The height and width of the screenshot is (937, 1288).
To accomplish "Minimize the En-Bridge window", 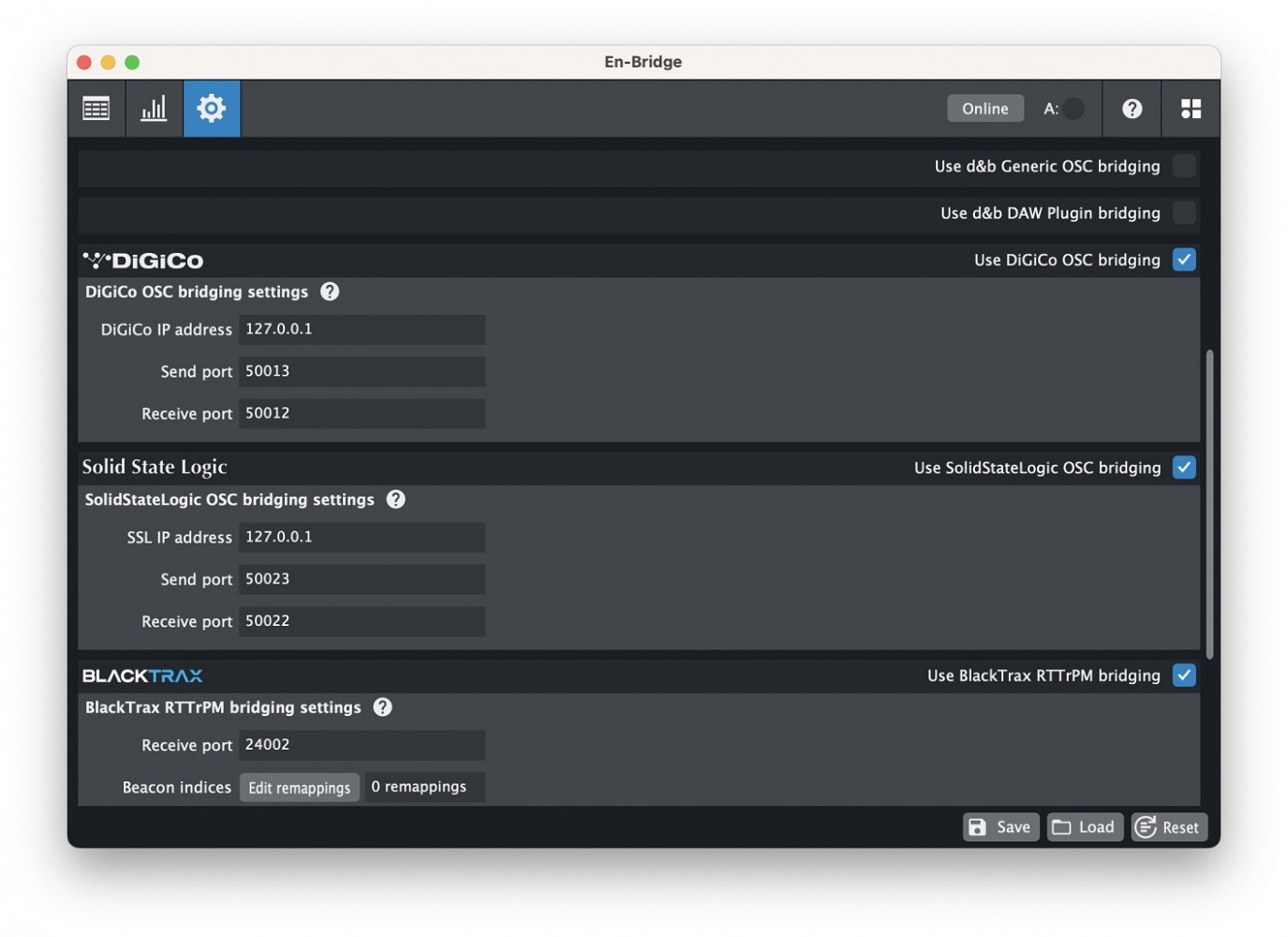I will 108,62.
